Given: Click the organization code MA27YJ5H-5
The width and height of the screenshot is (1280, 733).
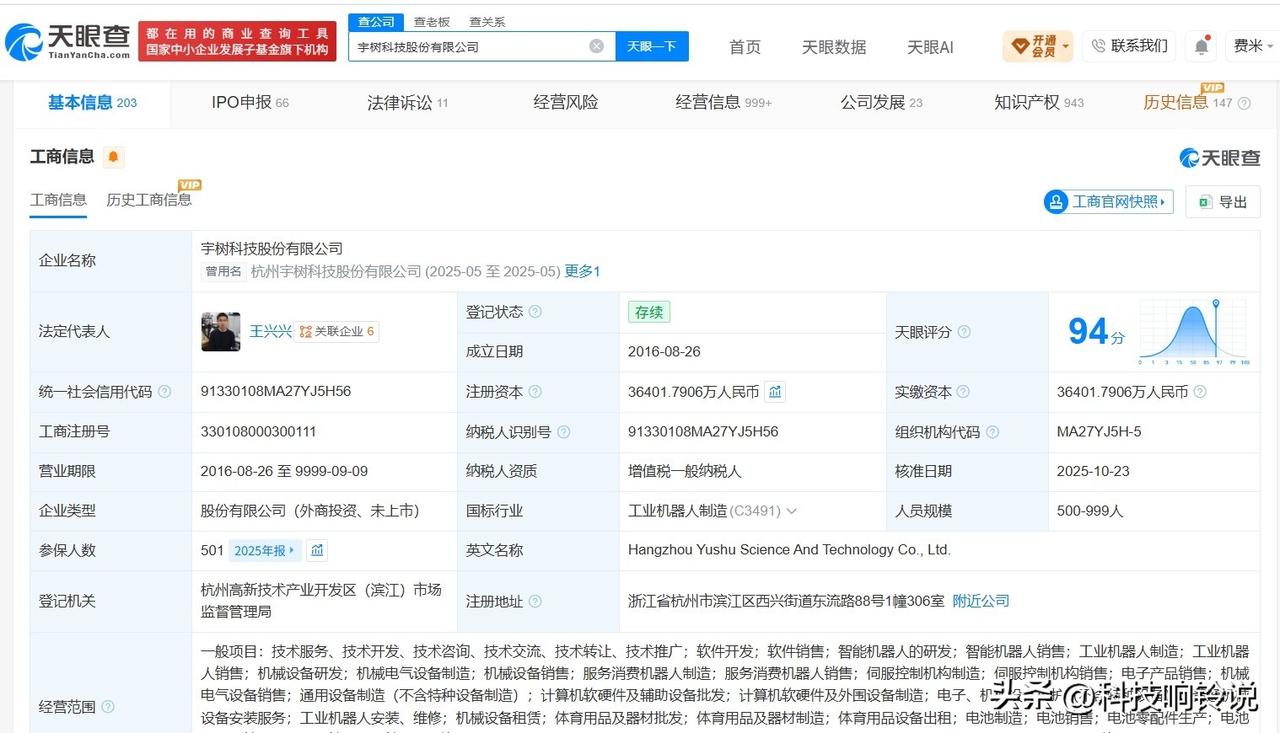Looking at the screenshot, I should coord(1099,432).
